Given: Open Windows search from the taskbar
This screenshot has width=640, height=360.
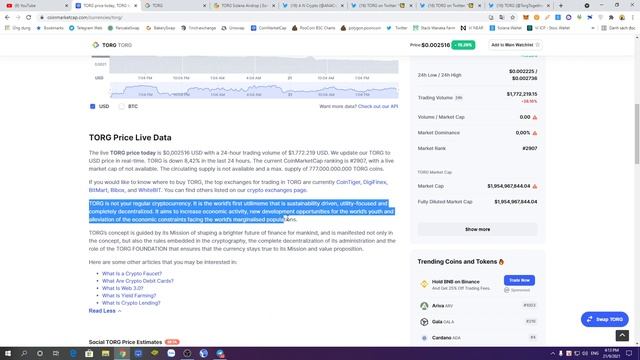Looking at the screenshot, I should click(x=24, y=353).
